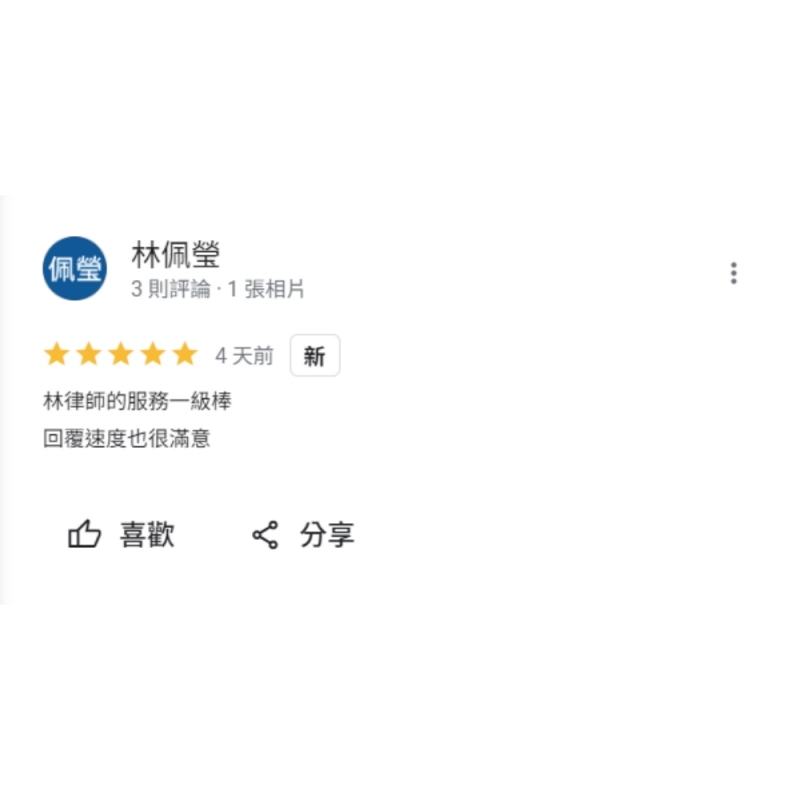Viewport: 800px width, 800px height.
Task: Click the third yellow rating star
Action: click(x=121, y=354)
